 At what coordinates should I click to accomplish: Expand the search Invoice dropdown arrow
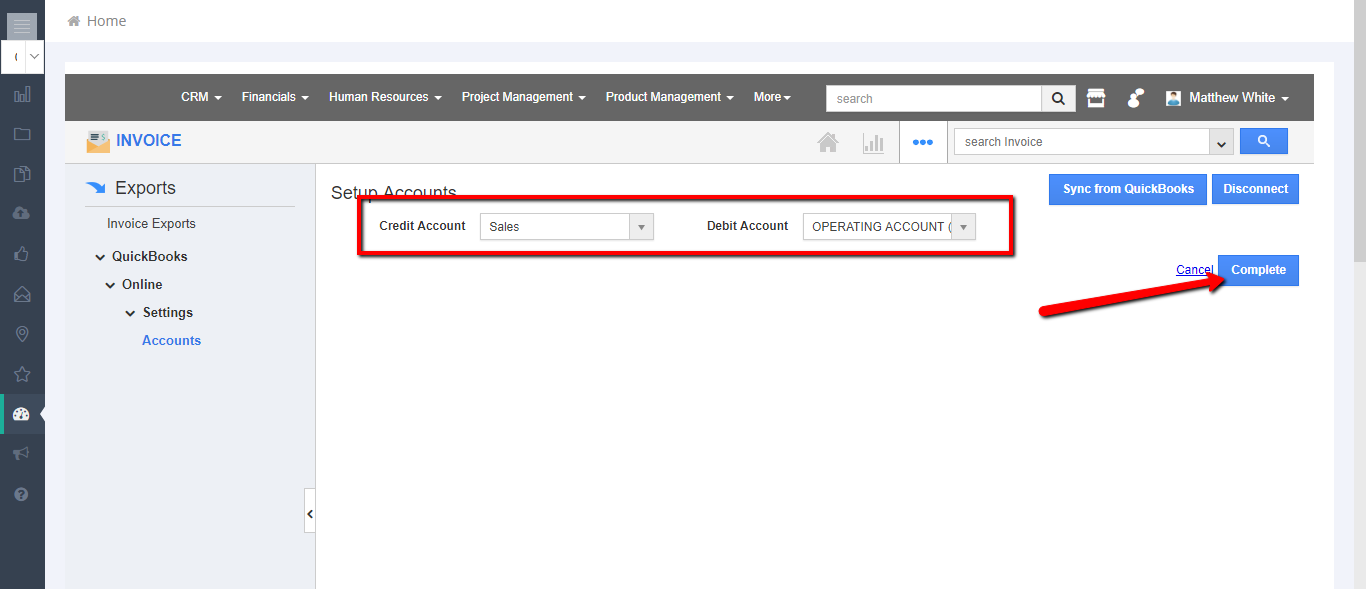coord(1221,143)
